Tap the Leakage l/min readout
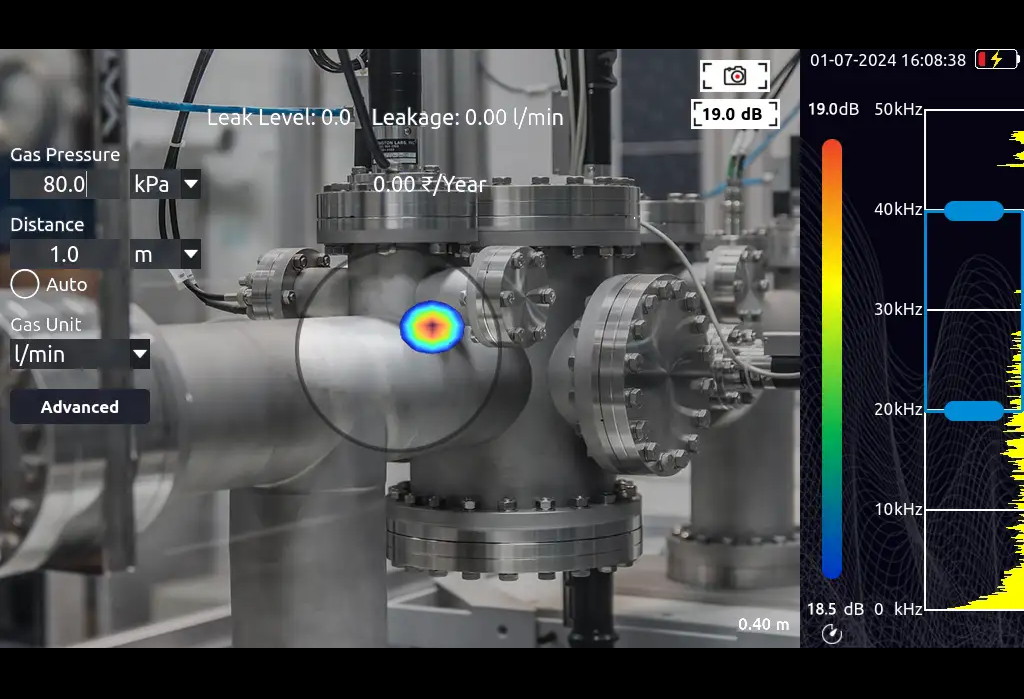This screenshot has height=699, width=1024. click(467, 117)
